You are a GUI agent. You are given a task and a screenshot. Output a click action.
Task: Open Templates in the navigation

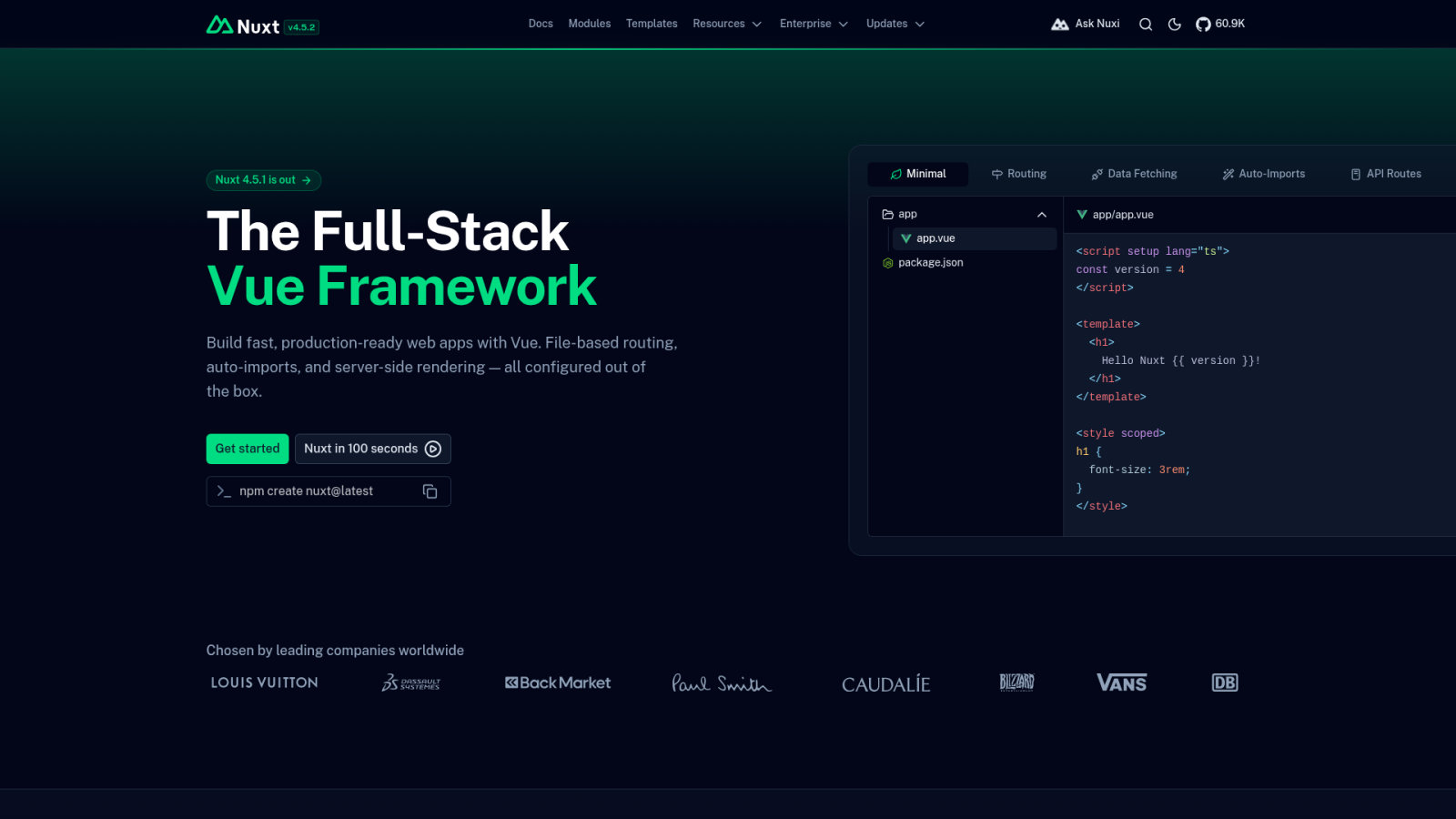(x=652, y=24)
